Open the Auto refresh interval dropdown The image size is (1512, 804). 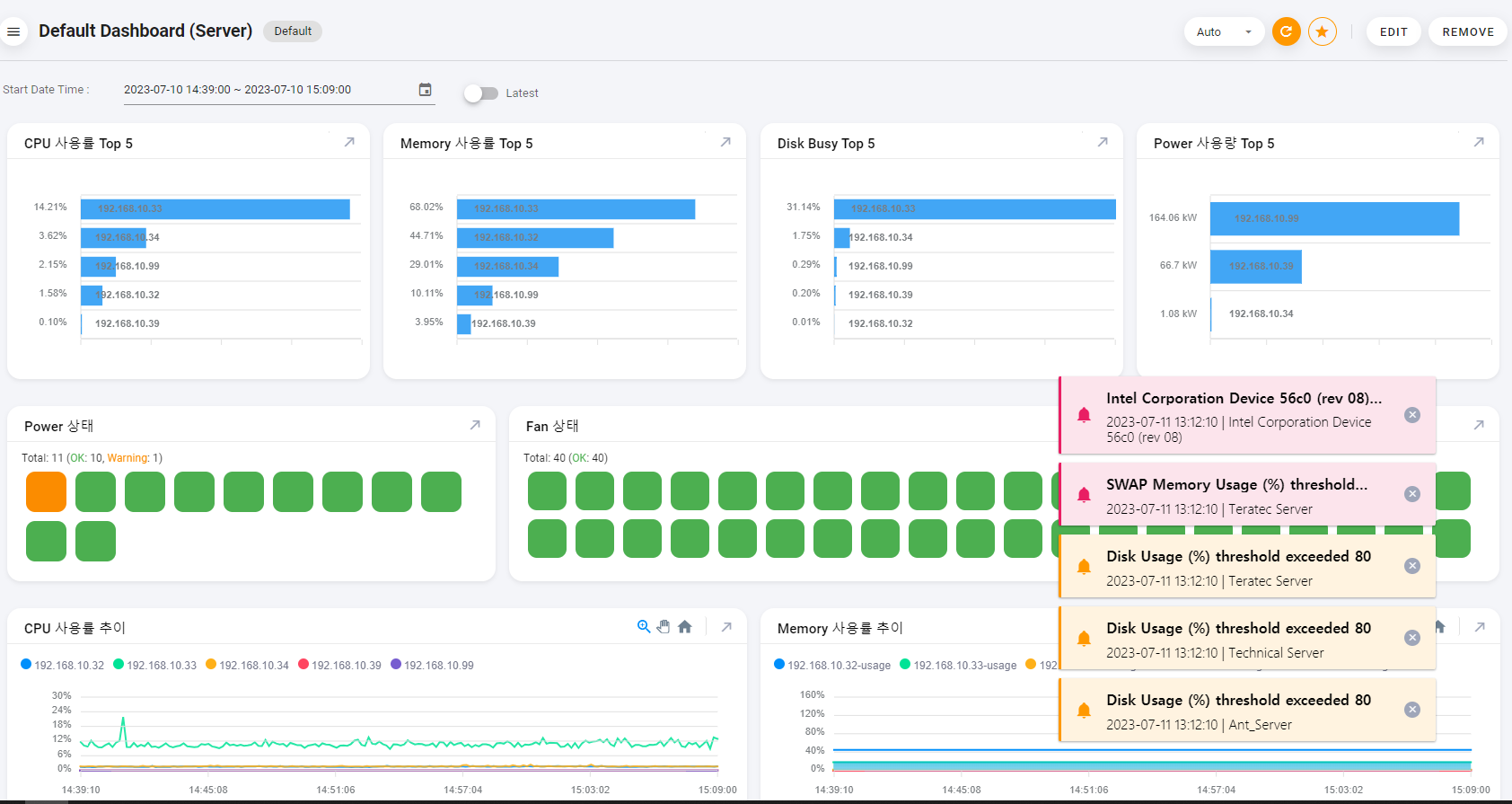(x=1224, y=31)
